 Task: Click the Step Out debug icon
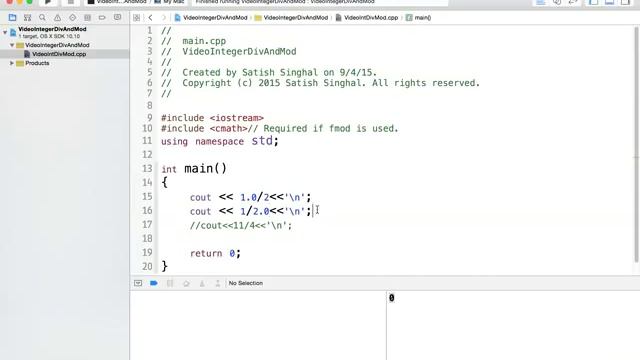(x=218, y=283)
